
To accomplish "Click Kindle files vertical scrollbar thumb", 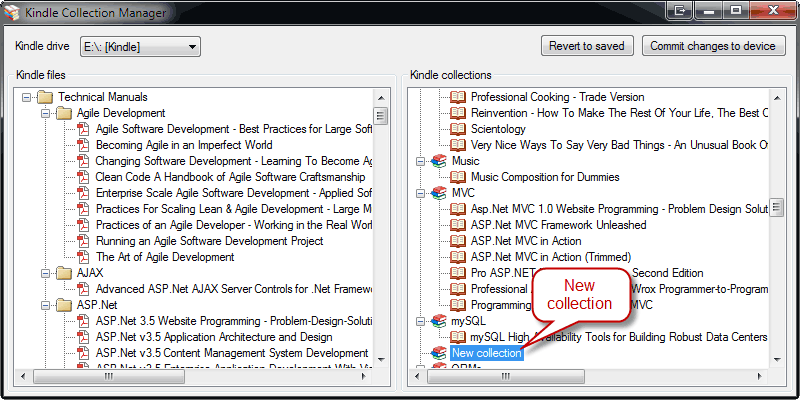I will click(x=381, y=116).
